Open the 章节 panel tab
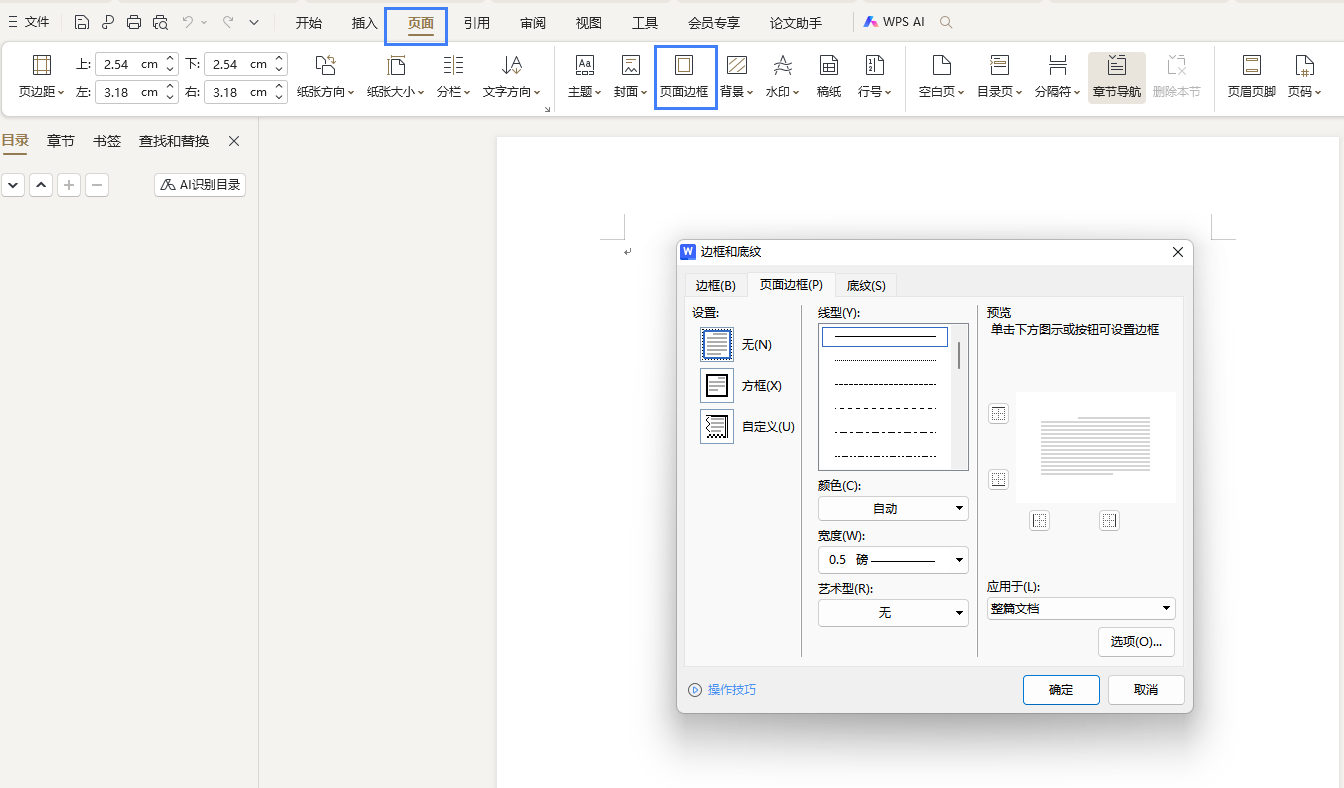Screen dimensions: 1344x788 click(61, 141)
